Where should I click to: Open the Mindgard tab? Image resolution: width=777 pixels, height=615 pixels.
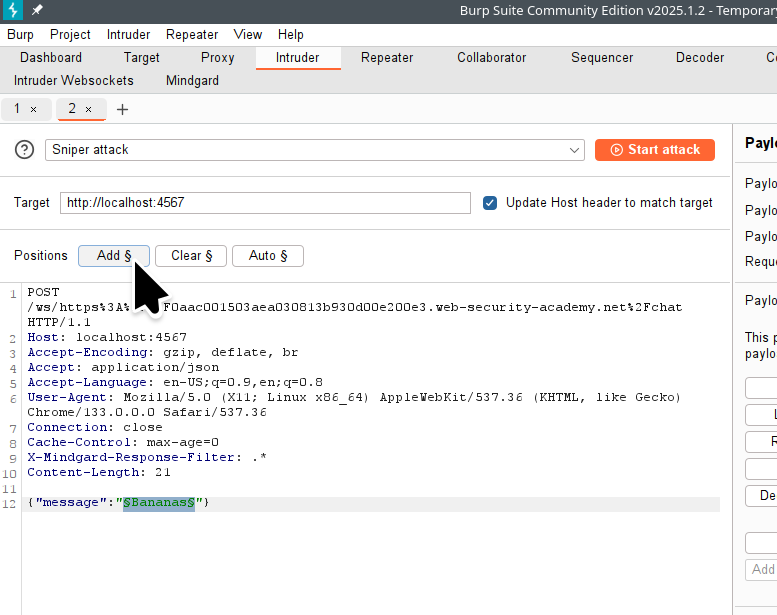click(192, 81)
